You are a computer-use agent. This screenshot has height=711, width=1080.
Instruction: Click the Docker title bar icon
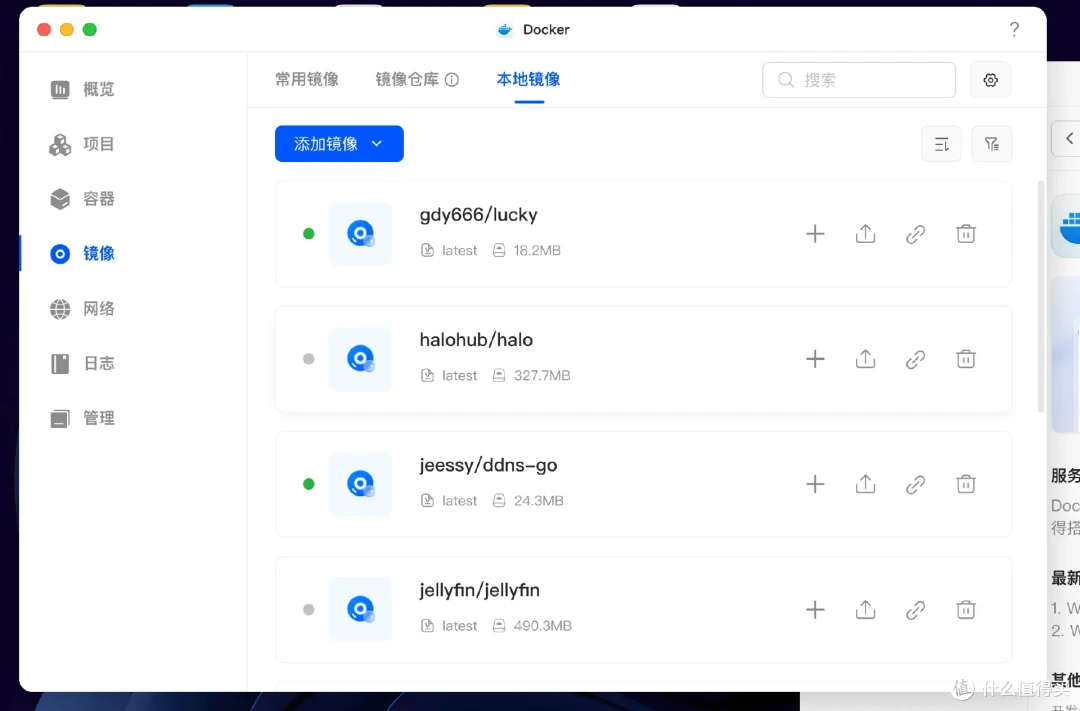point(505,30)
